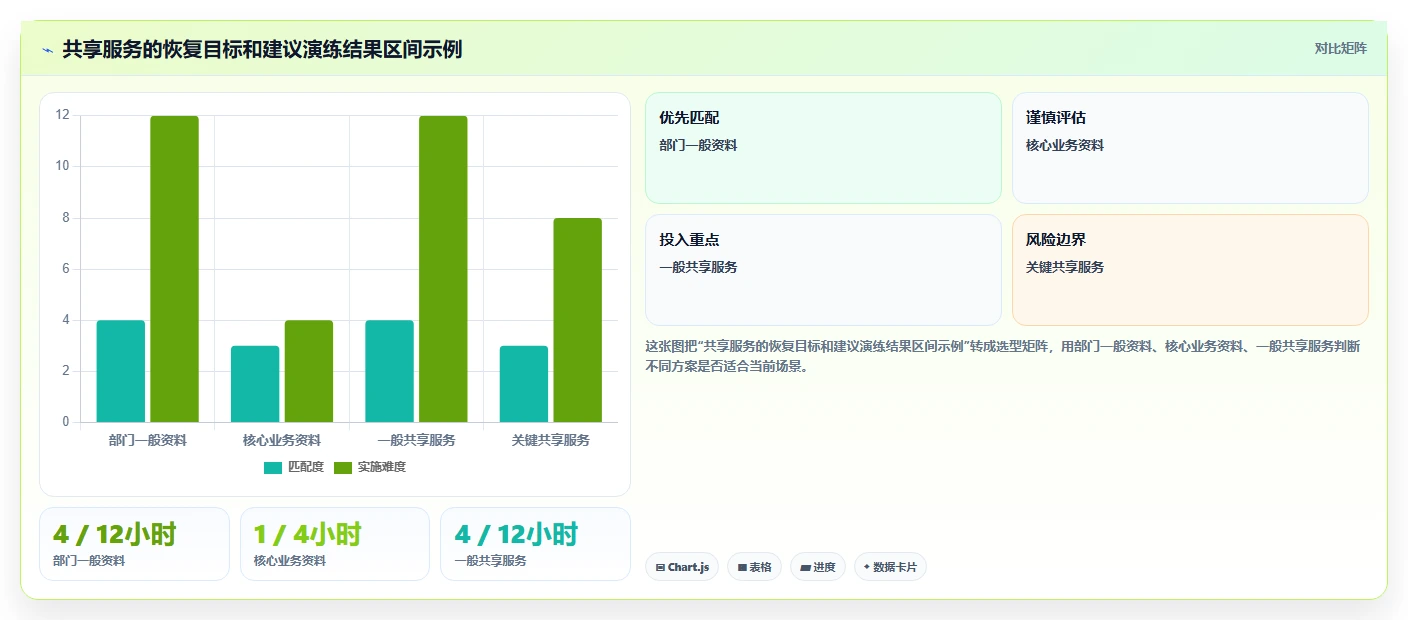Click the 一般共享服务 text in 投入重点 card

click(x=698, y=267)
